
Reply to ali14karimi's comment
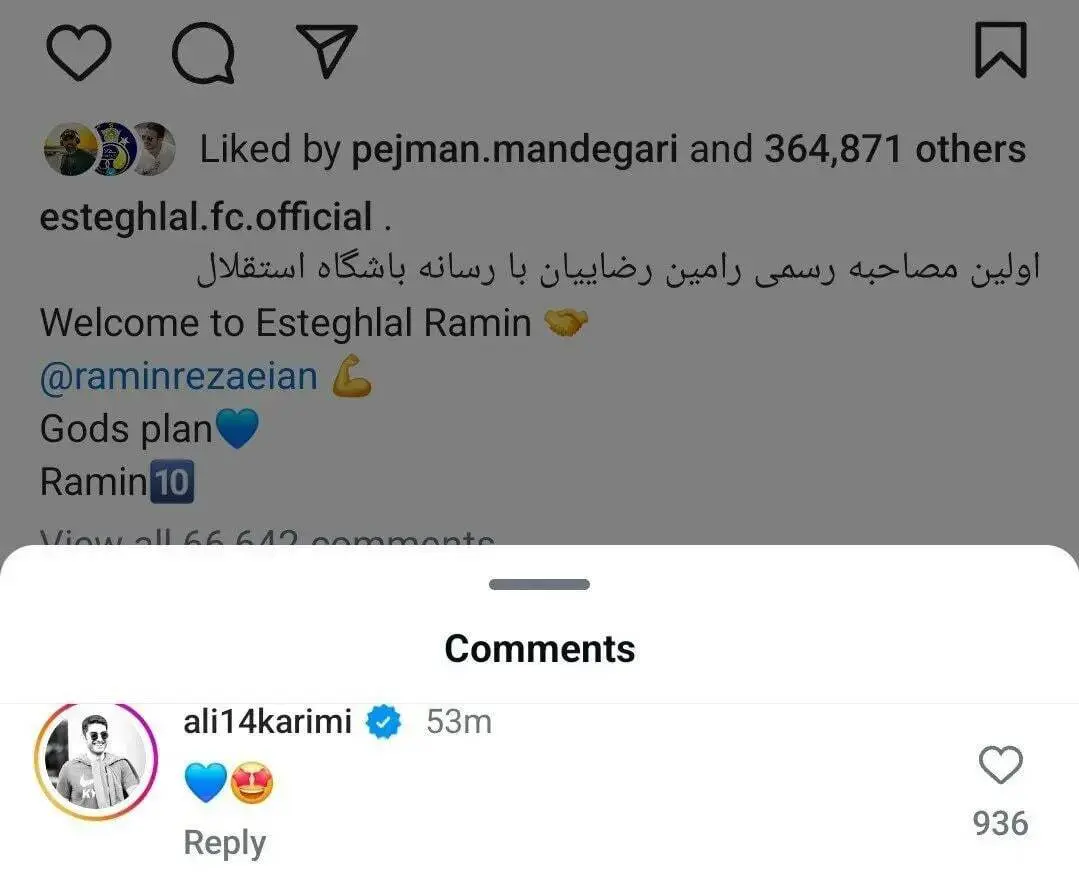point(224,843)
